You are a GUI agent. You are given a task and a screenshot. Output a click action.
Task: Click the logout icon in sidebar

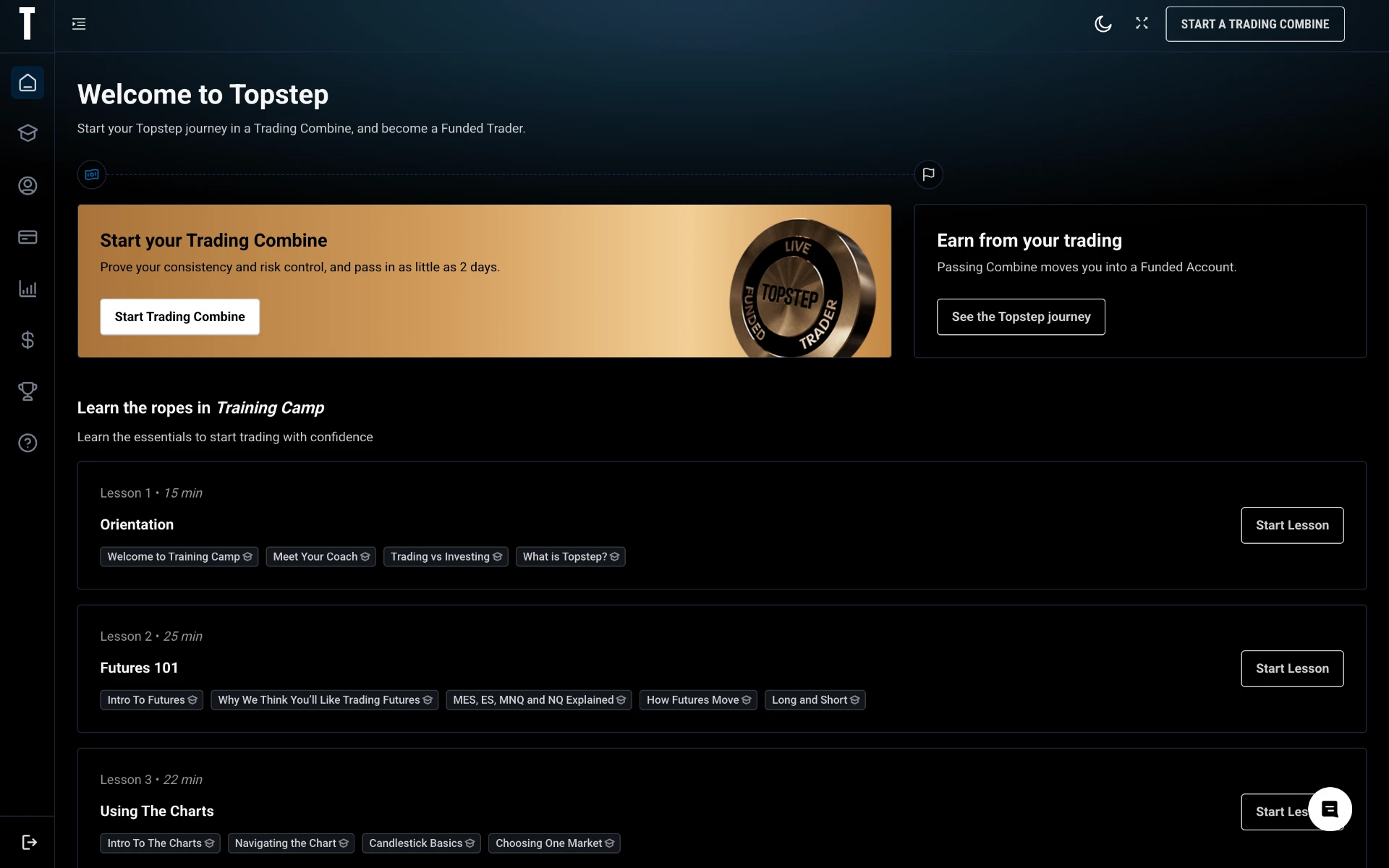29,842
